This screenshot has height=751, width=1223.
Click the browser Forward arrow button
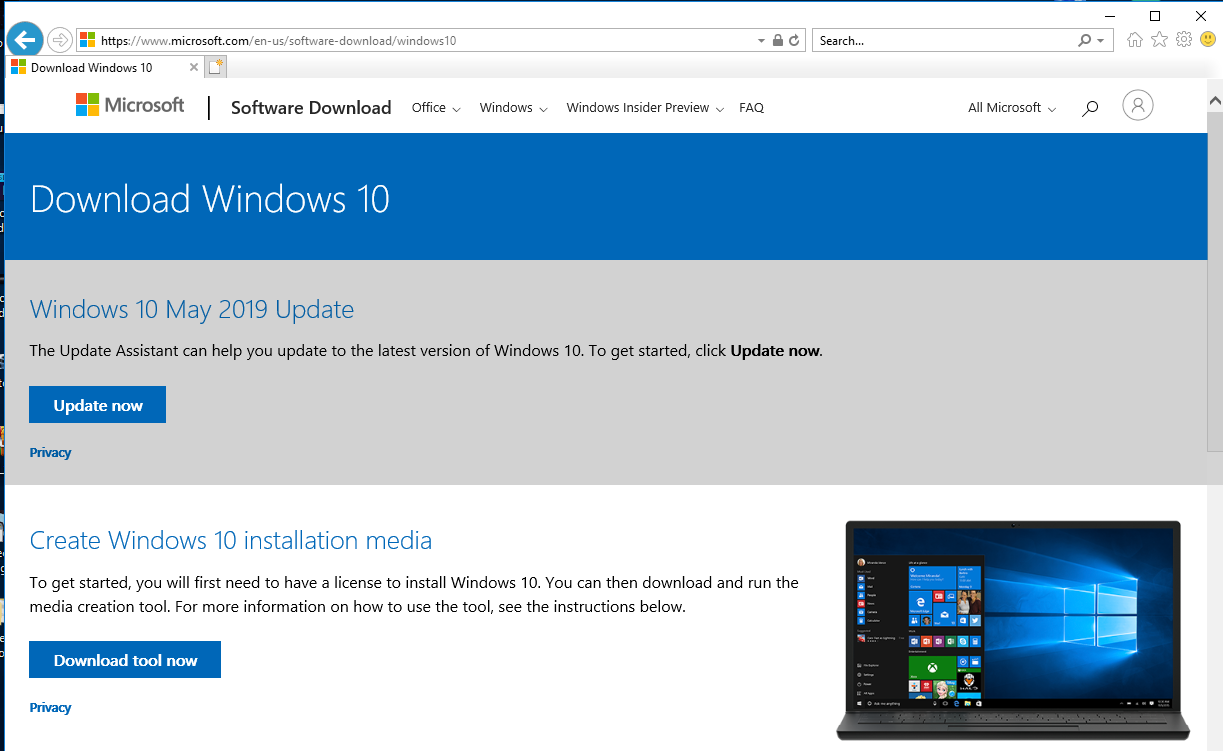click(x=60, y=40)
